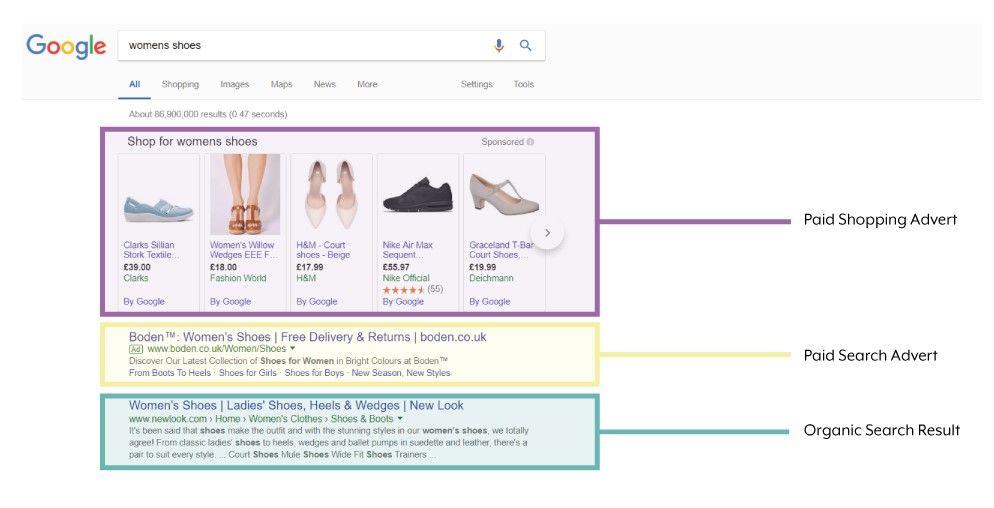This screenshot has width=994, height=508.
Task: Click the Nike product star rating
Action: tap(404, 290)
